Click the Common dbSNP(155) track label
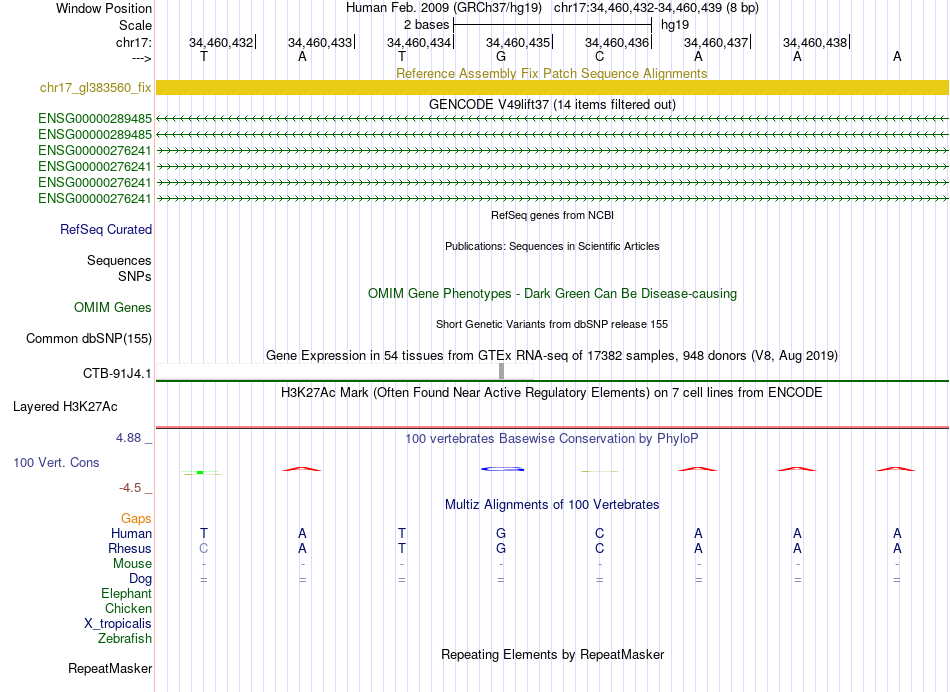Screen dimensions: 950x692 pos(89,339)
